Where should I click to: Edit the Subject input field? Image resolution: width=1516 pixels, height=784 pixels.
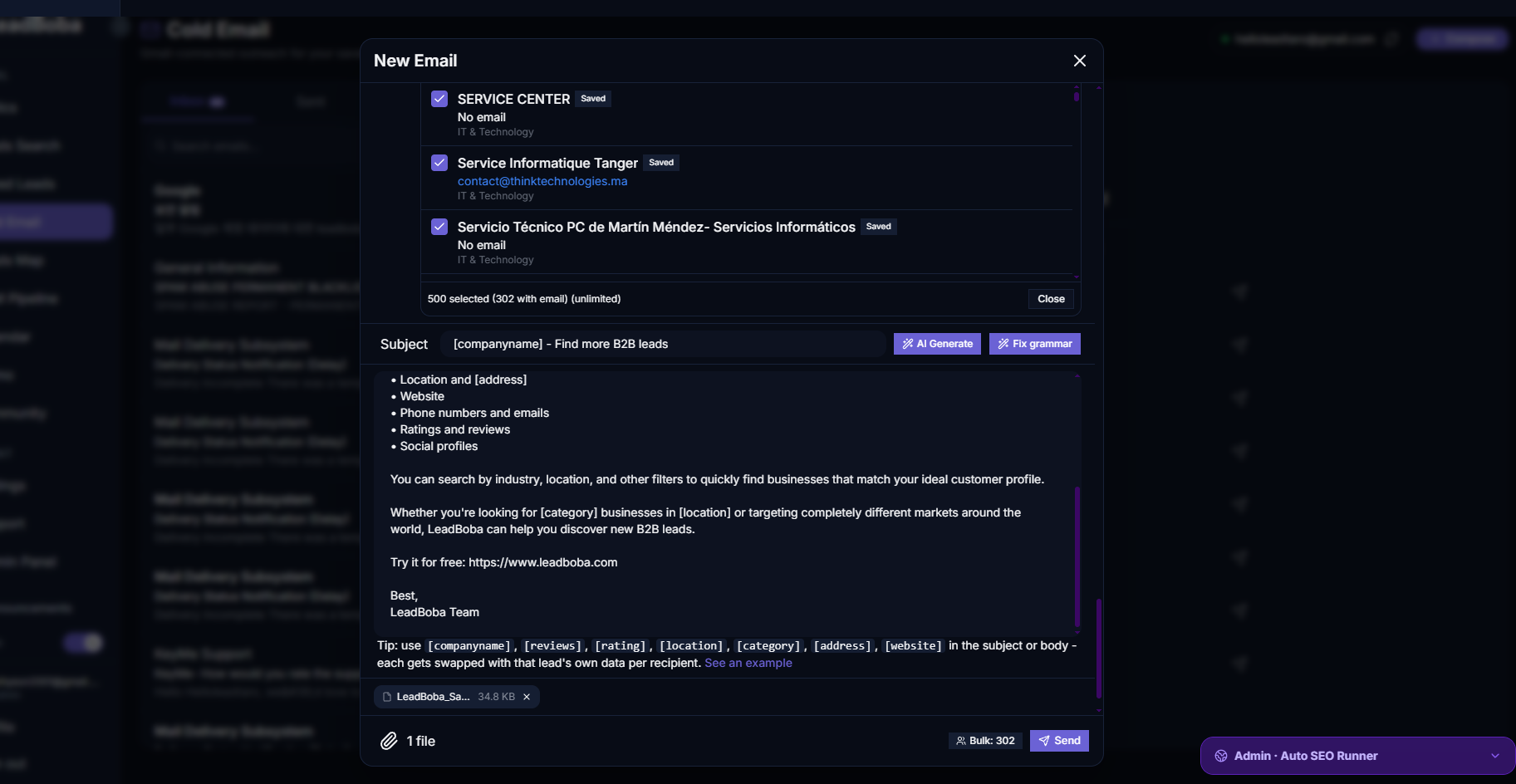point(663,344)
